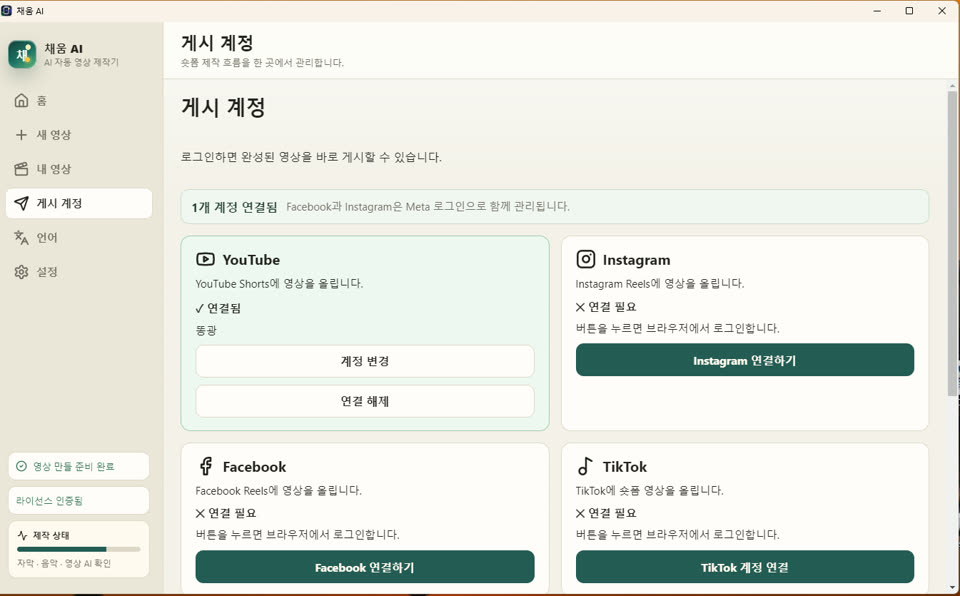Image resolution: width=960 pixels, height=596 pixels.
Task: Click the activity pulse icon beside 제작 상태
Action: [x=23, y=535]
